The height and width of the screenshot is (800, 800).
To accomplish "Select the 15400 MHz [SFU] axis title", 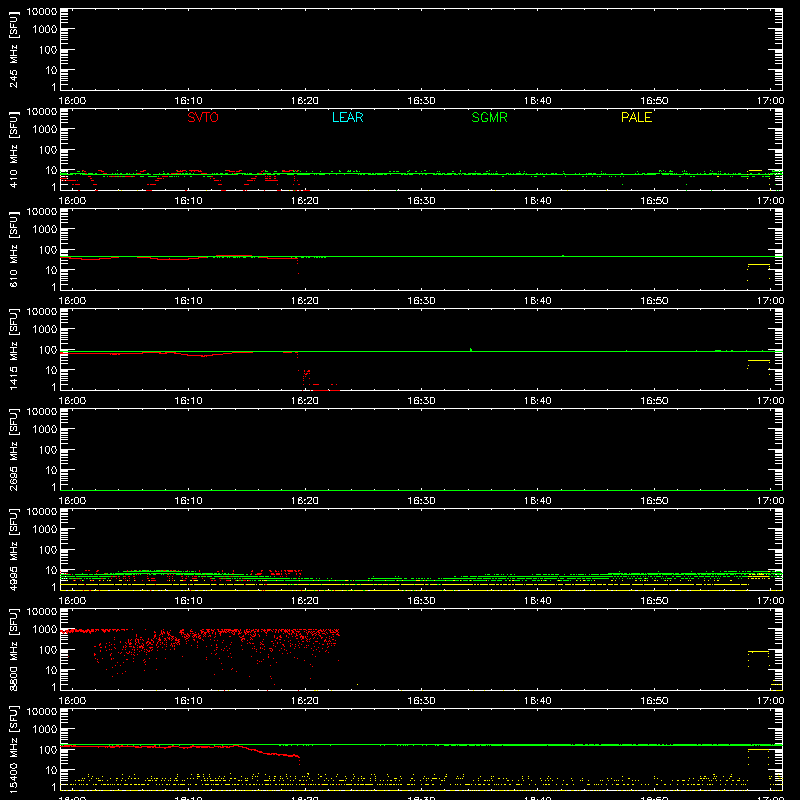I will [x=14, y=749].
